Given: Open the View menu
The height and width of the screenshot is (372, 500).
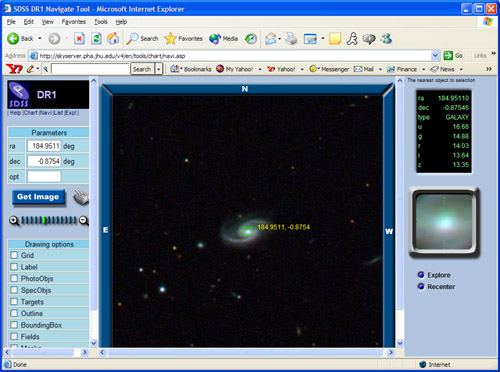Looking at the screenshot, I should [x=48, y=22].
